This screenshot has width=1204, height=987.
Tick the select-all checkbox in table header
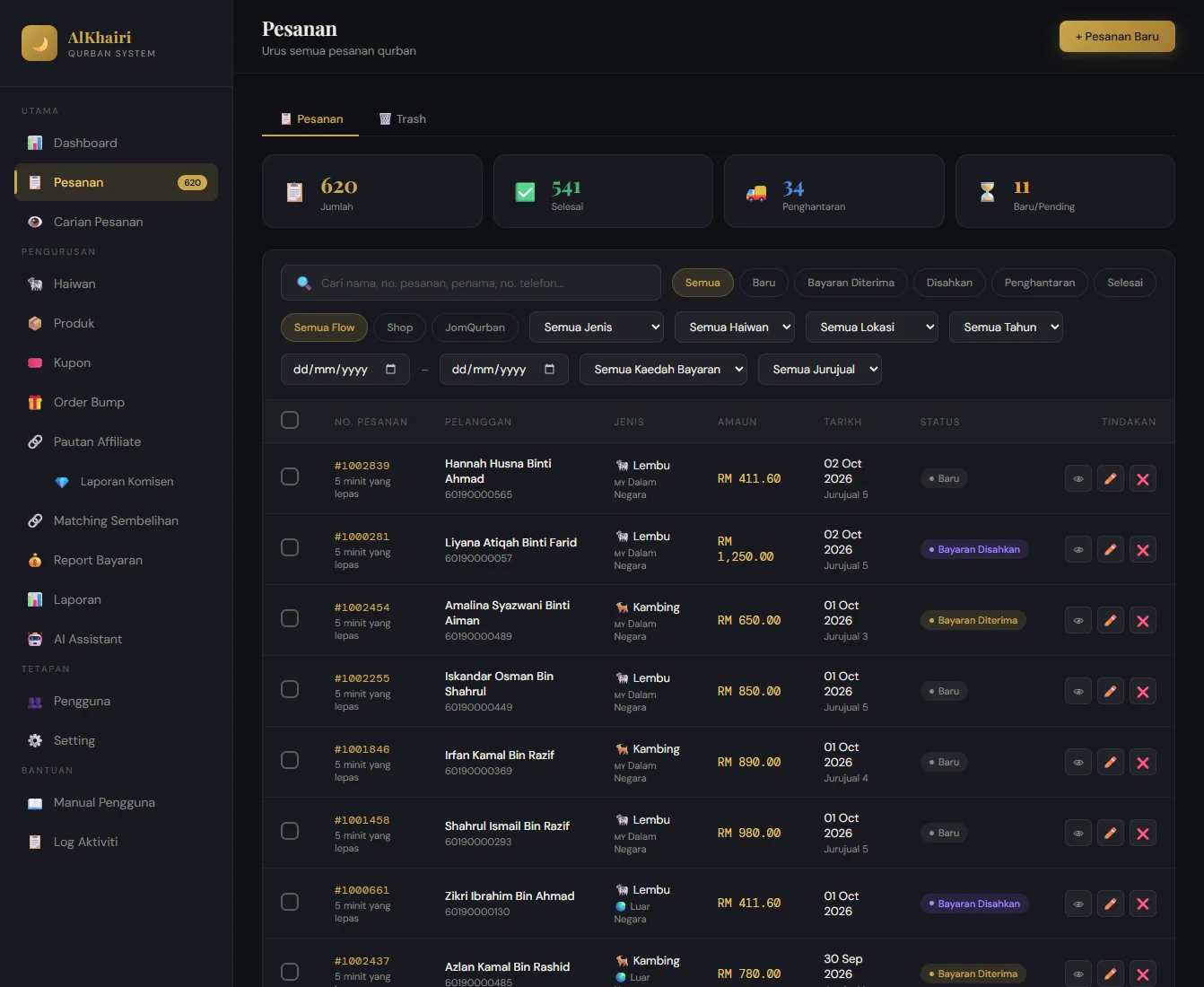[x=290, y=420]
